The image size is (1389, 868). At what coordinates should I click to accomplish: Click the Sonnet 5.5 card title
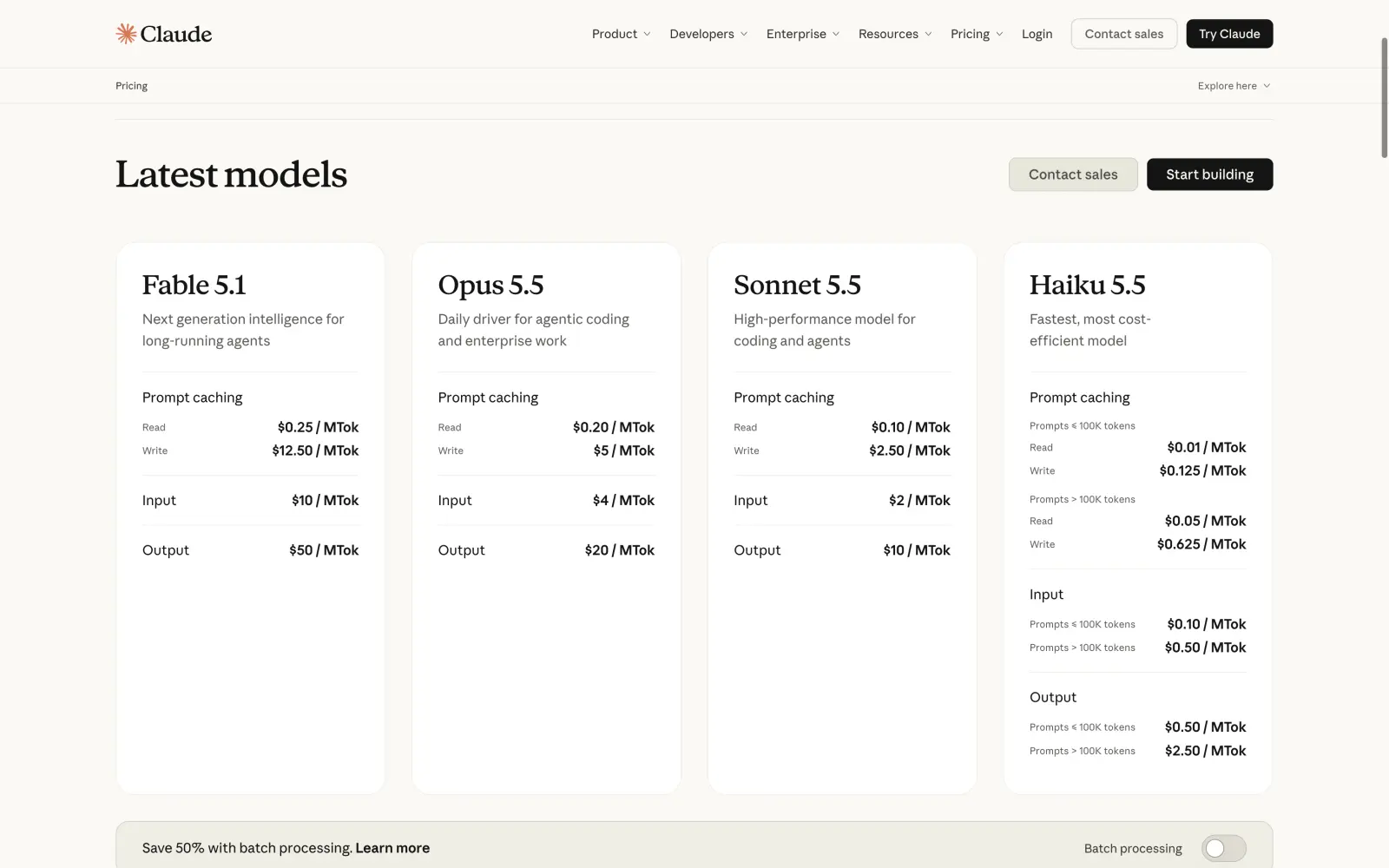click(797, 285)
